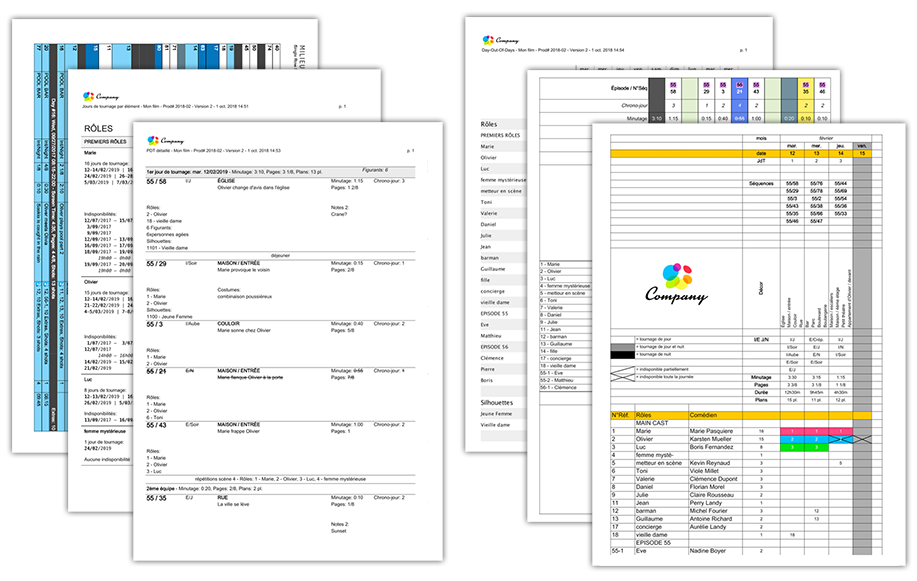Select the 'répétitions scène 4' row
The width and height of the screenshot is (917, 581).
pyautogui.click(x=281, y=479)
